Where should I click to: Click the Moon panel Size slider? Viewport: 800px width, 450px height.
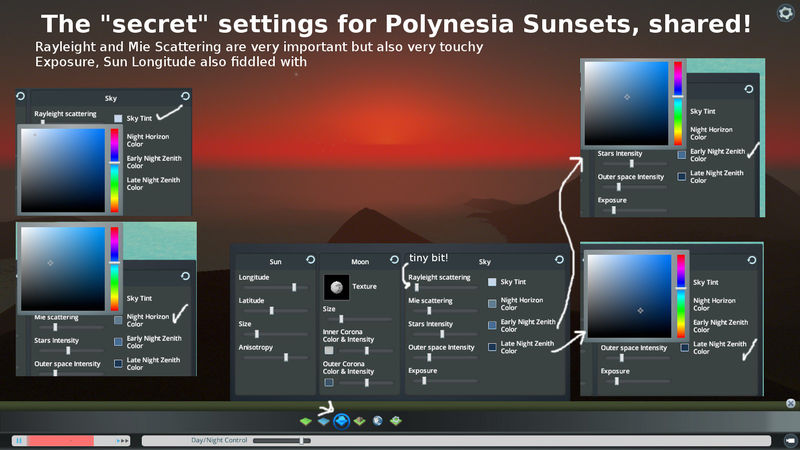tap(342, 318)
